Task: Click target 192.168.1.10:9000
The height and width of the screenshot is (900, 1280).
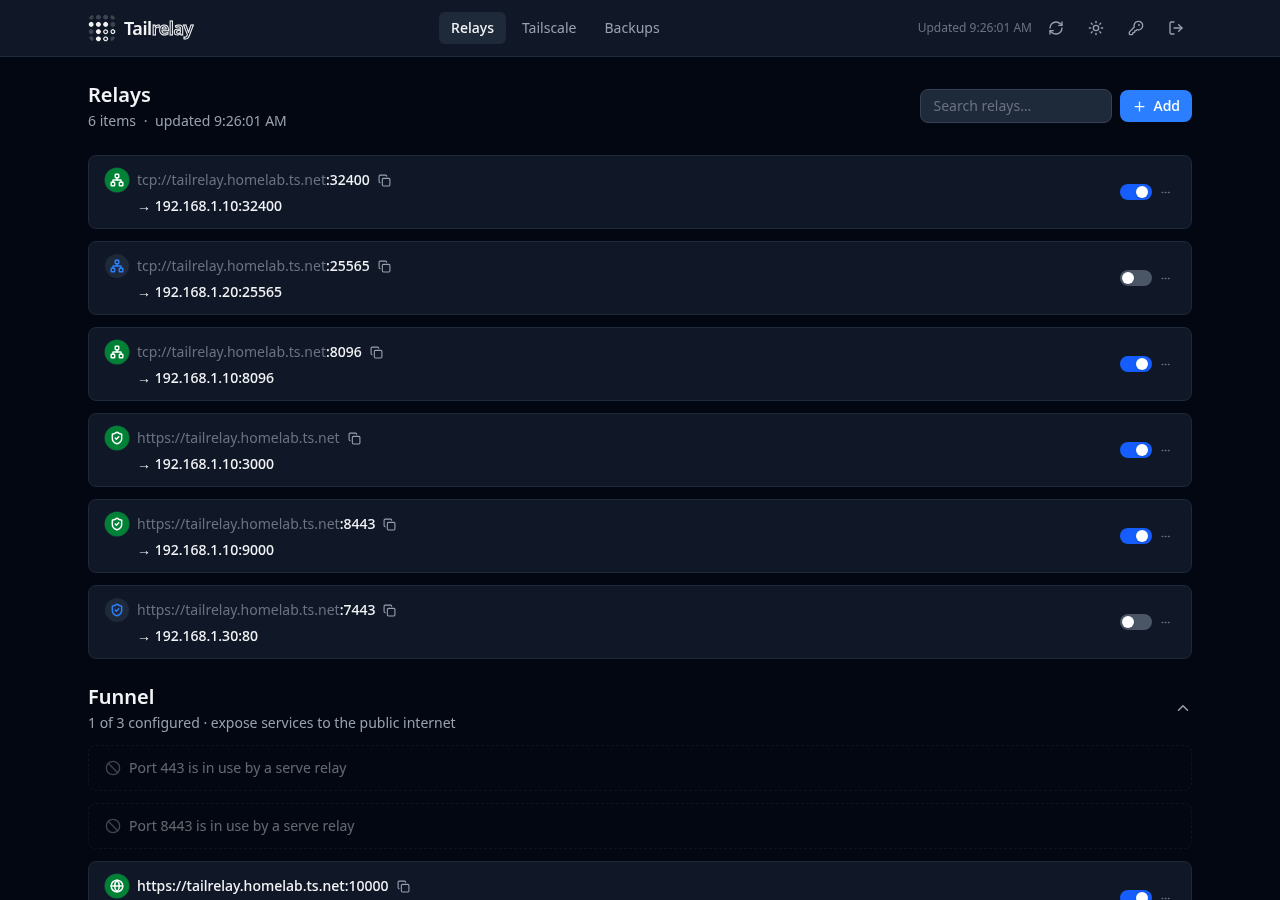Action: tap(214, 550)
